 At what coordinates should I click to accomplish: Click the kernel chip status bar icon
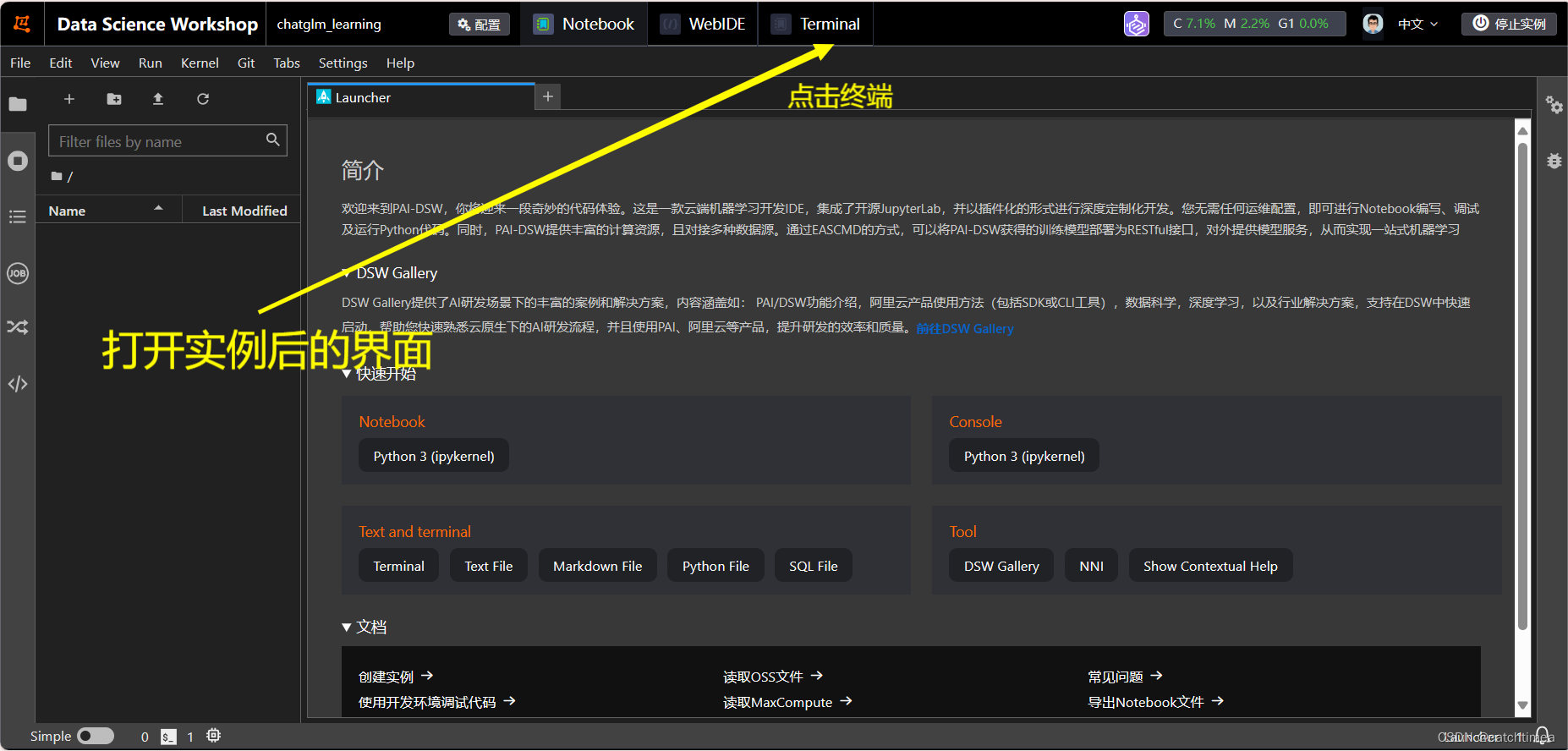214,736
